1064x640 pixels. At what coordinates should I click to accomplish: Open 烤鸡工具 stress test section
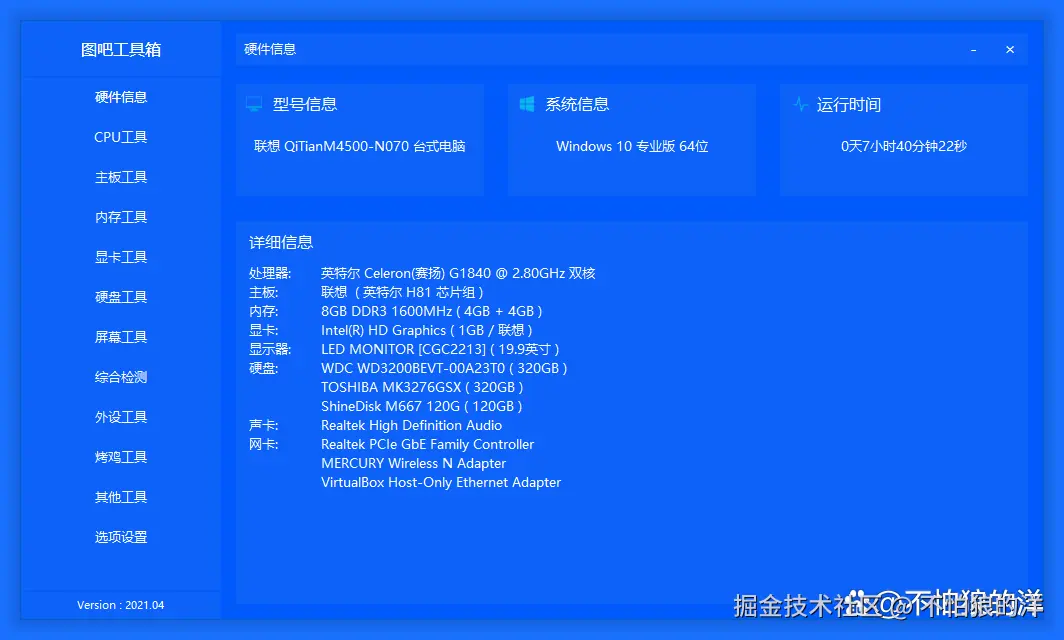pos(121,457)
